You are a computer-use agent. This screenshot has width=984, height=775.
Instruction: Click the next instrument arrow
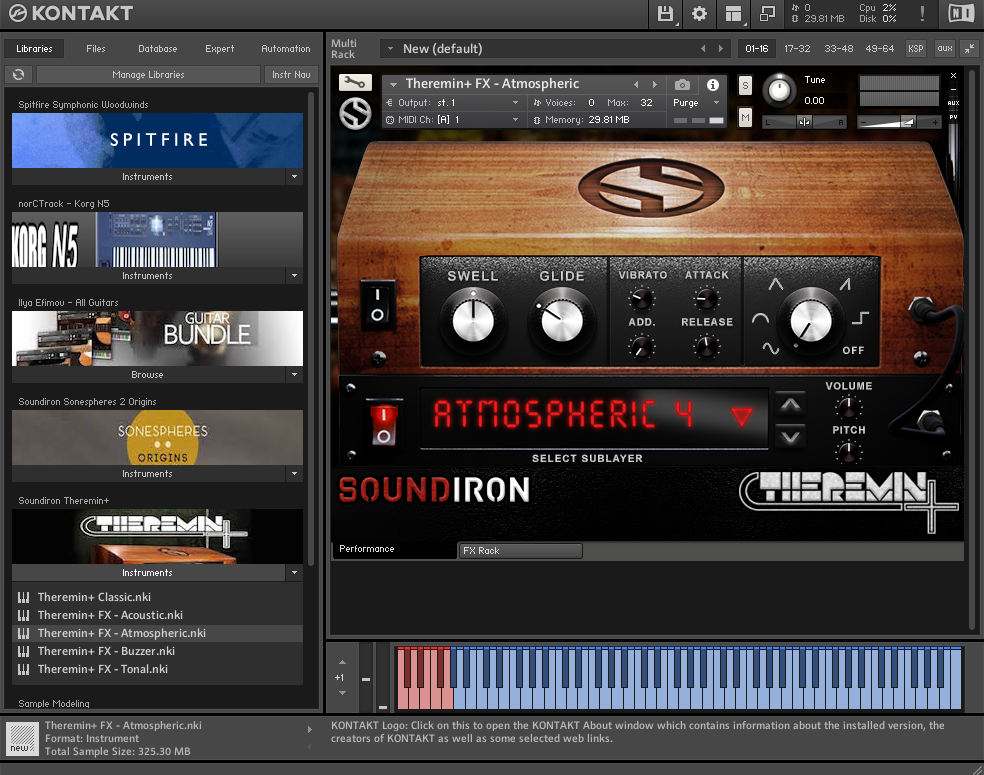655,84
